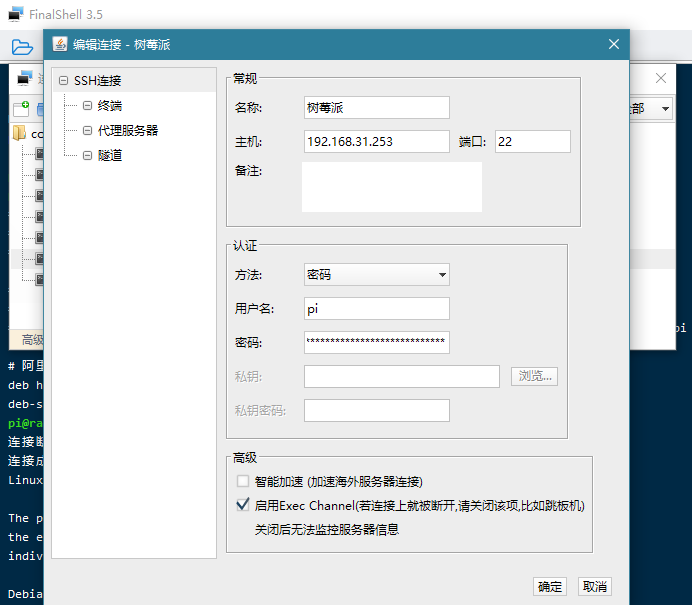Collapse the SSH连接 tree node

63,81
